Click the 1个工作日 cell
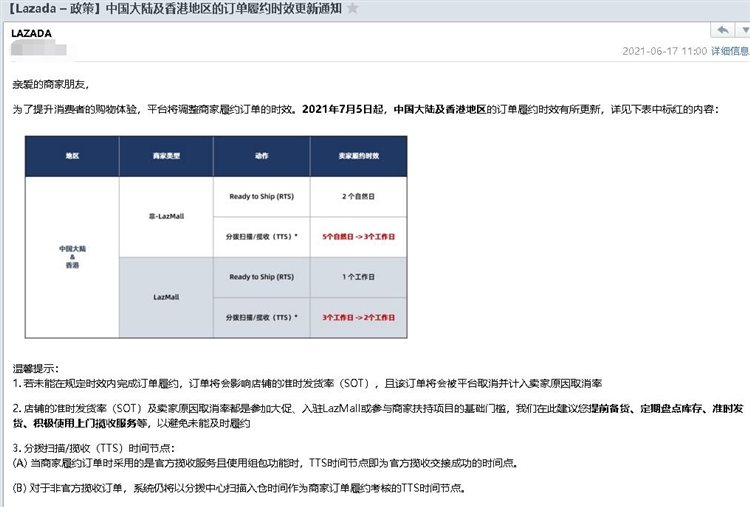 tap(359, 277)
